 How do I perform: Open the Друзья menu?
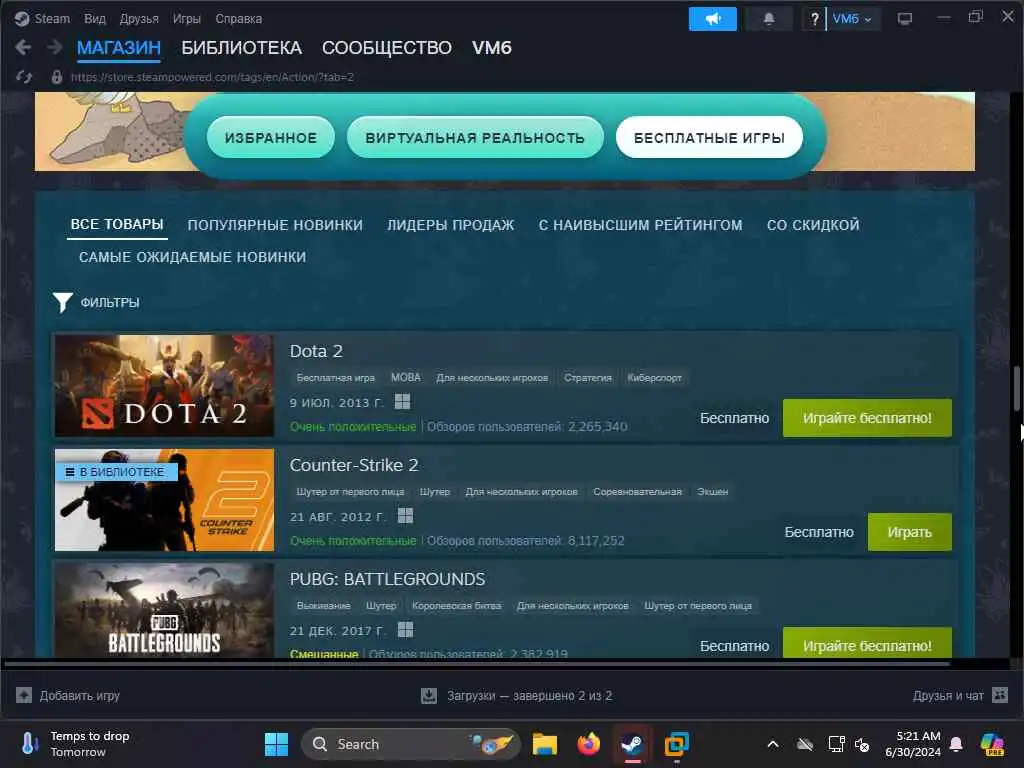pyautogui.click(x=139, y=18)
